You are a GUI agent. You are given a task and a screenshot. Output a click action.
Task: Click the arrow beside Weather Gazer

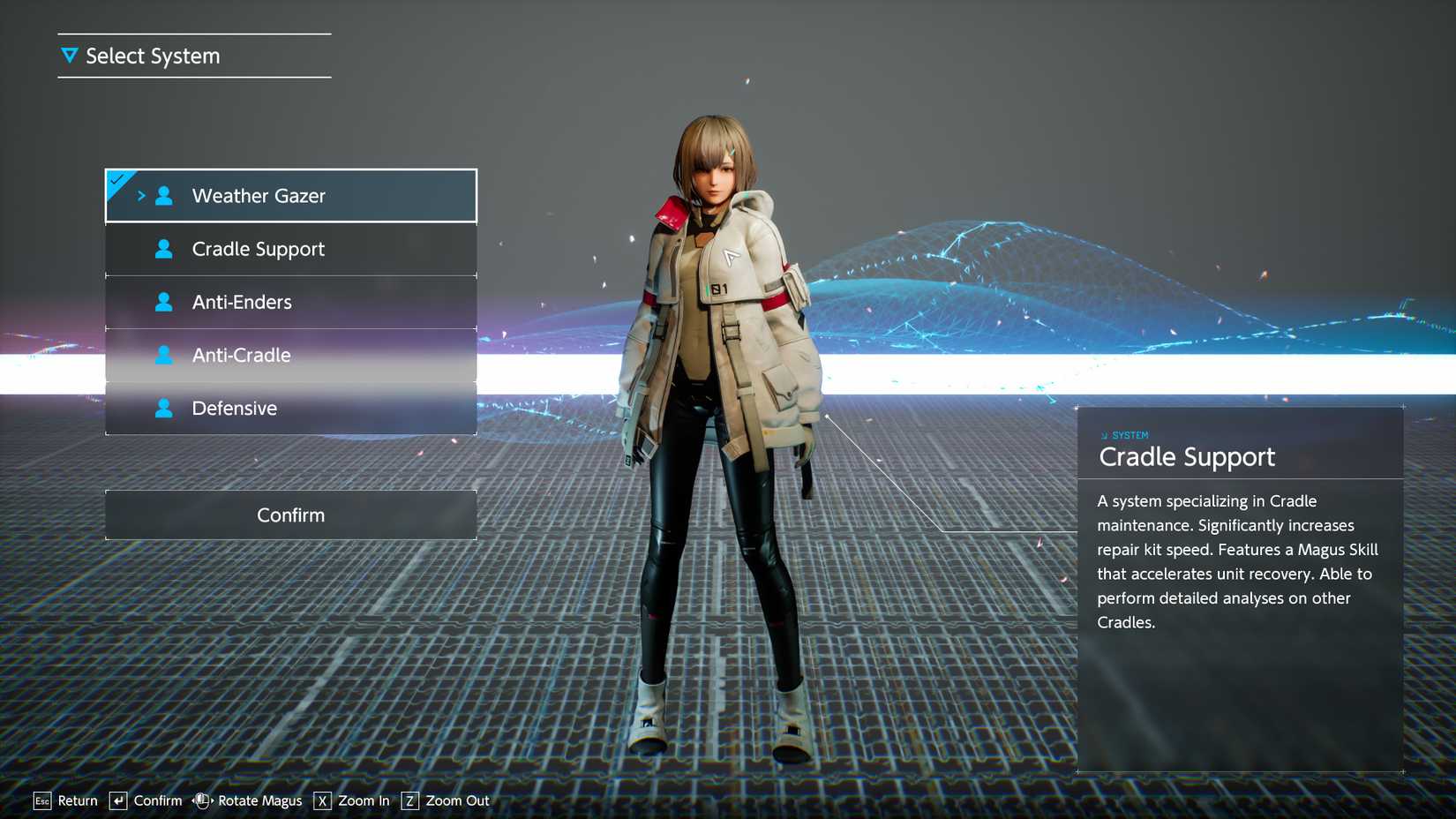141,196
